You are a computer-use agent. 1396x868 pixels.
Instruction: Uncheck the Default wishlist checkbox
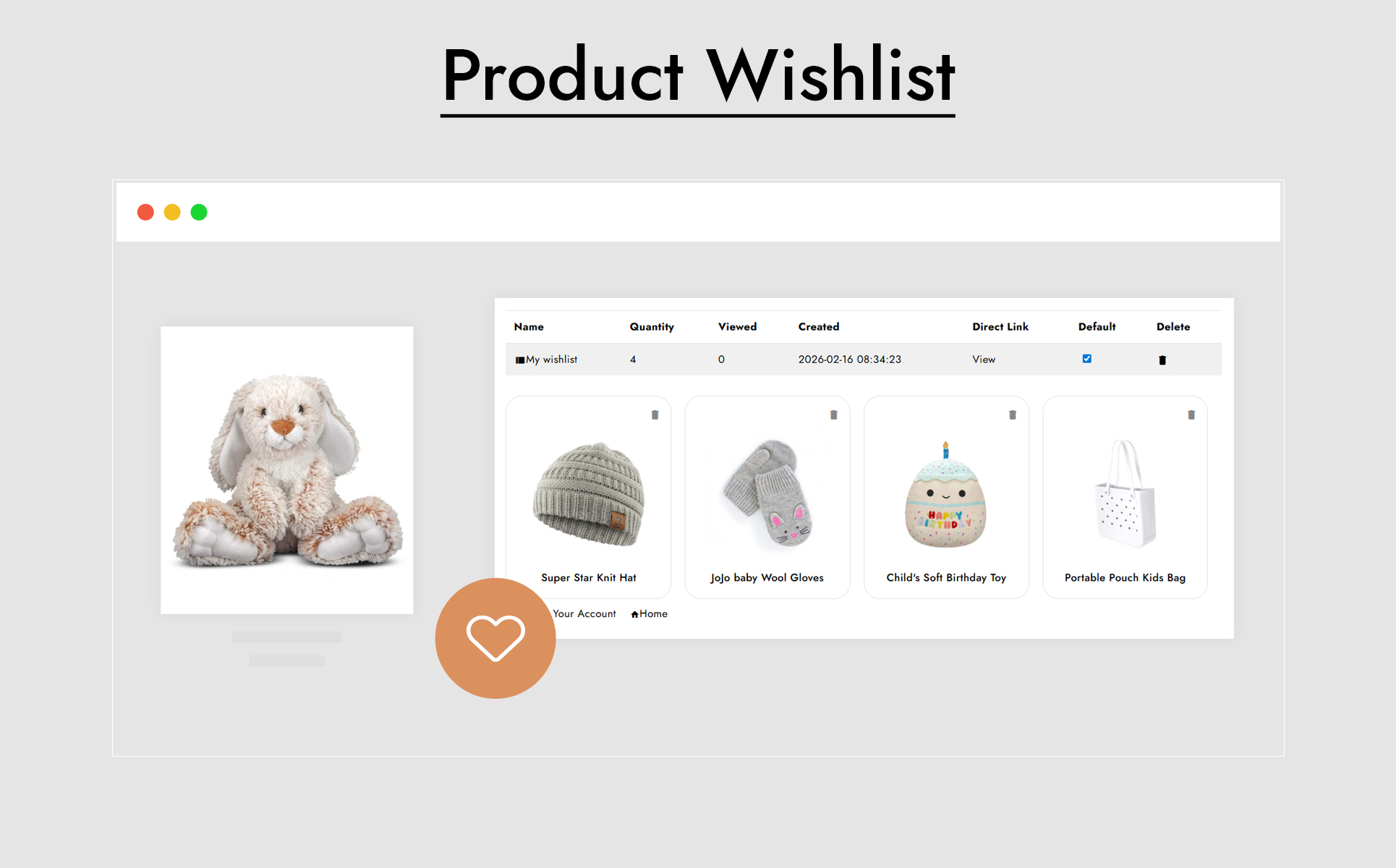click(x=1086, y=359)
